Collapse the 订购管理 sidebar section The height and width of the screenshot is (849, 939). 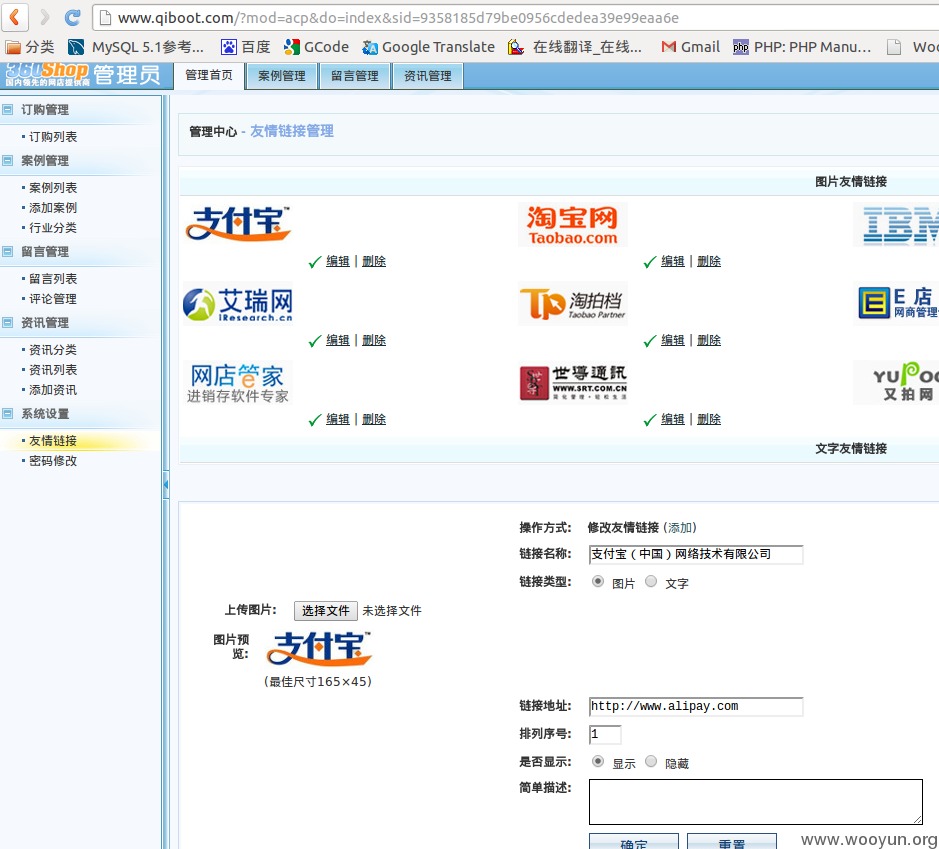[x=7, y=110]
